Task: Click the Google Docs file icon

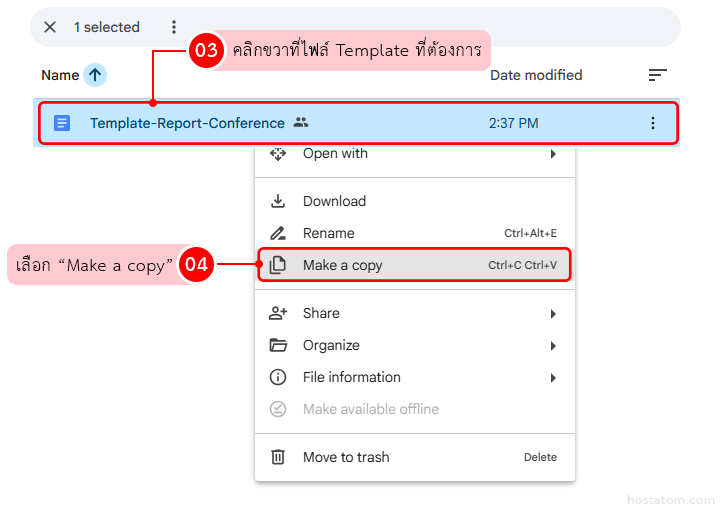Action: (x=62, y=123)
